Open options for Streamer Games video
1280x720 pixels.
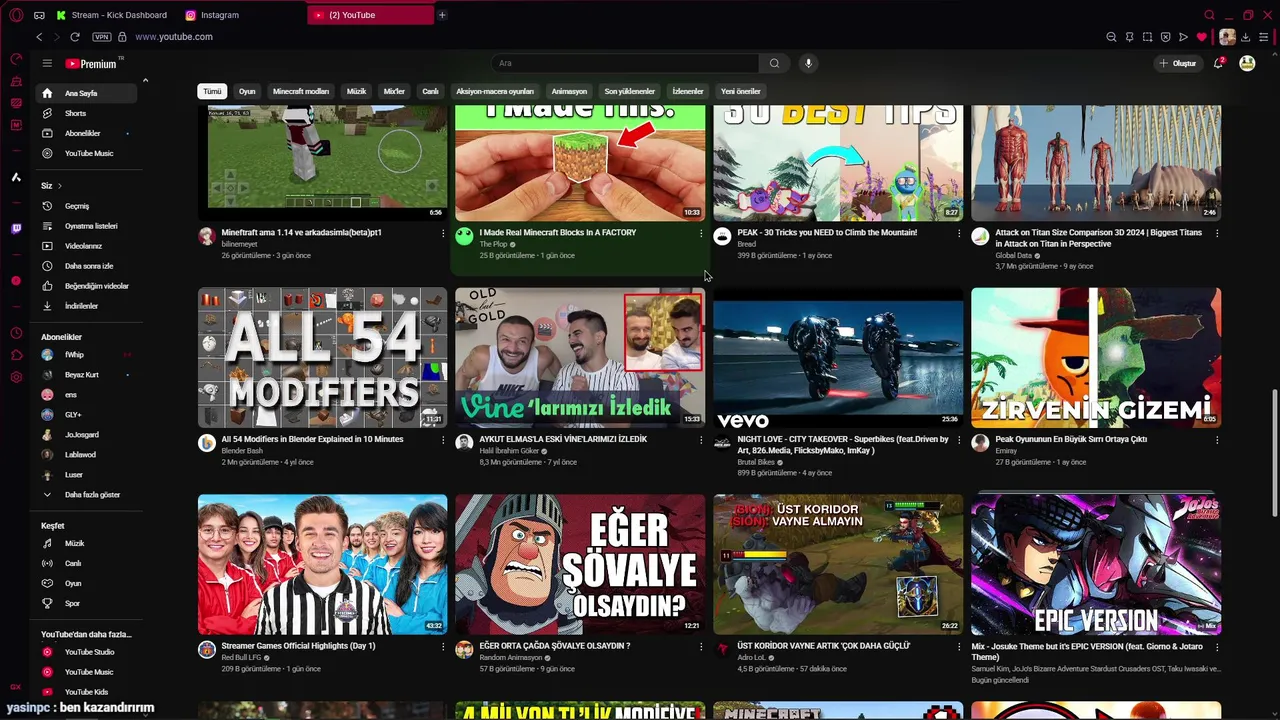(x=443, y=647)
